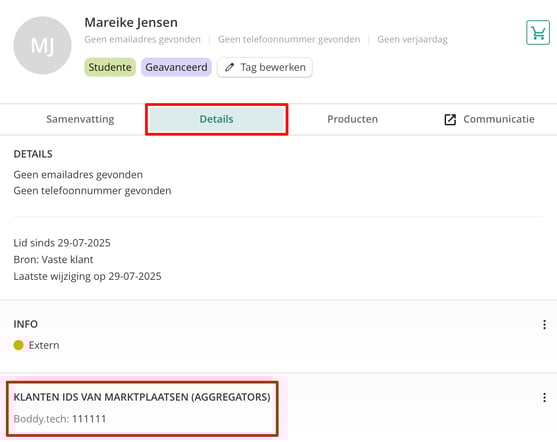Click the Extern label under INFO
Viewport: 557px width, 442px height.
pos(44,345)
